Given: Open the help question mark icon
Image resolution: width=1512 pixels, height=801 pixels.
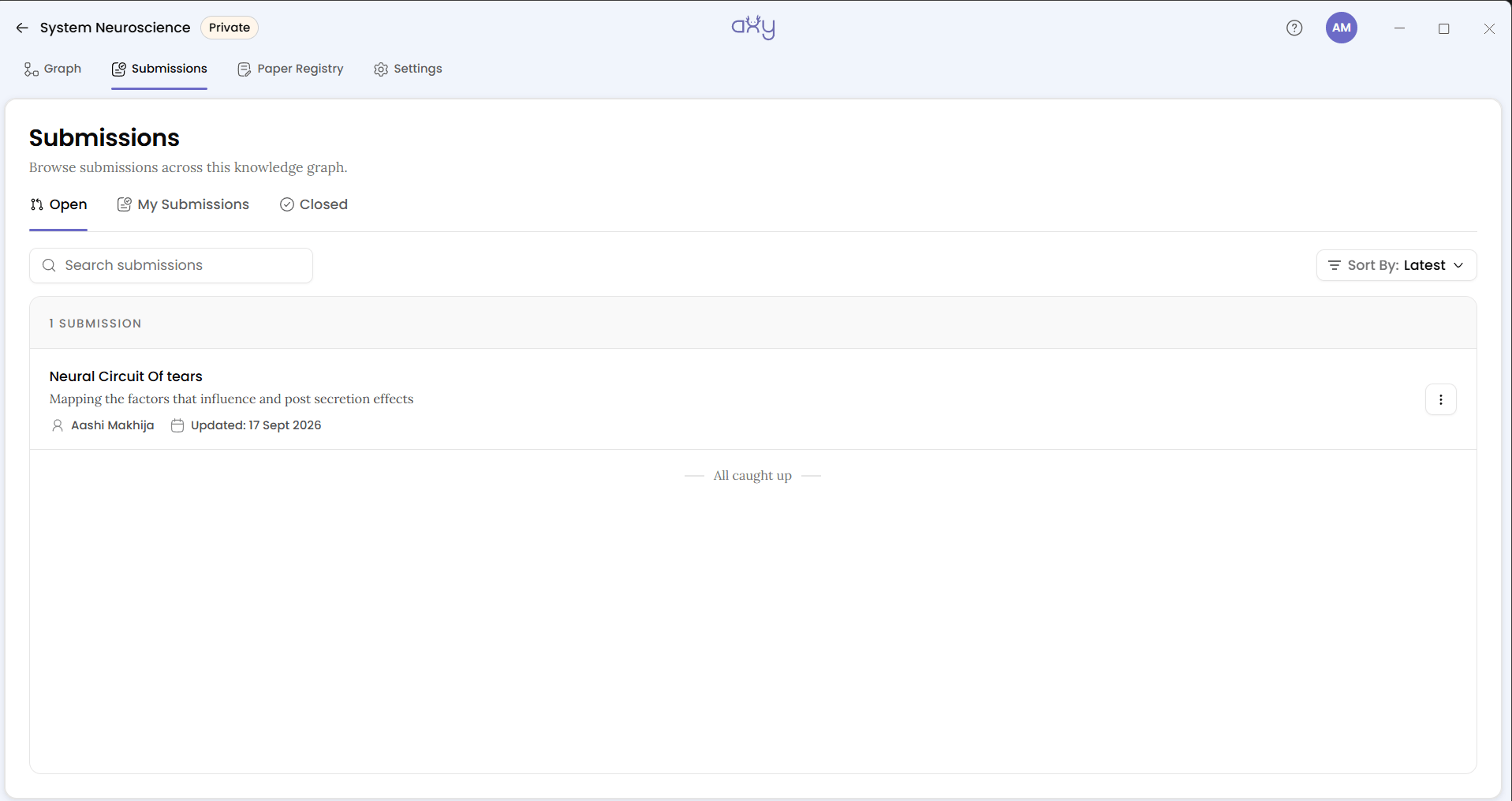Looking at the screenshot, I should [x=1294, y=28].
